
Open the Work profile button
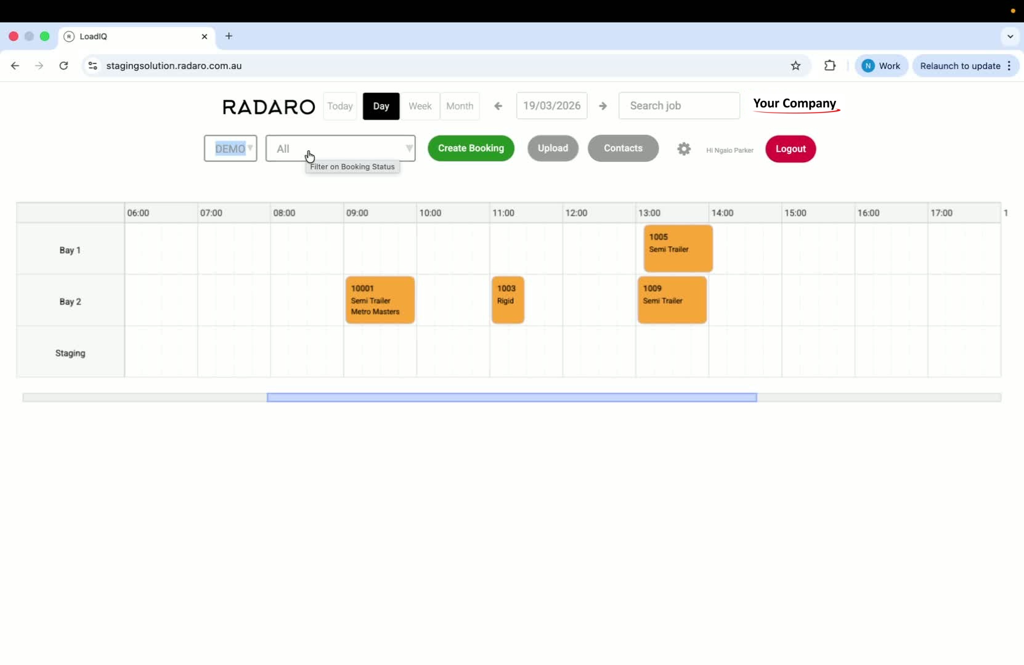coord(881,65)
